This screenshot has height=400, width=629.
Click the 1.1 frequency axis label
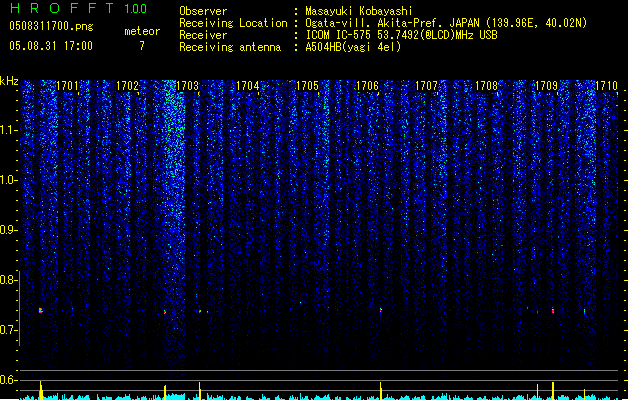8,130
